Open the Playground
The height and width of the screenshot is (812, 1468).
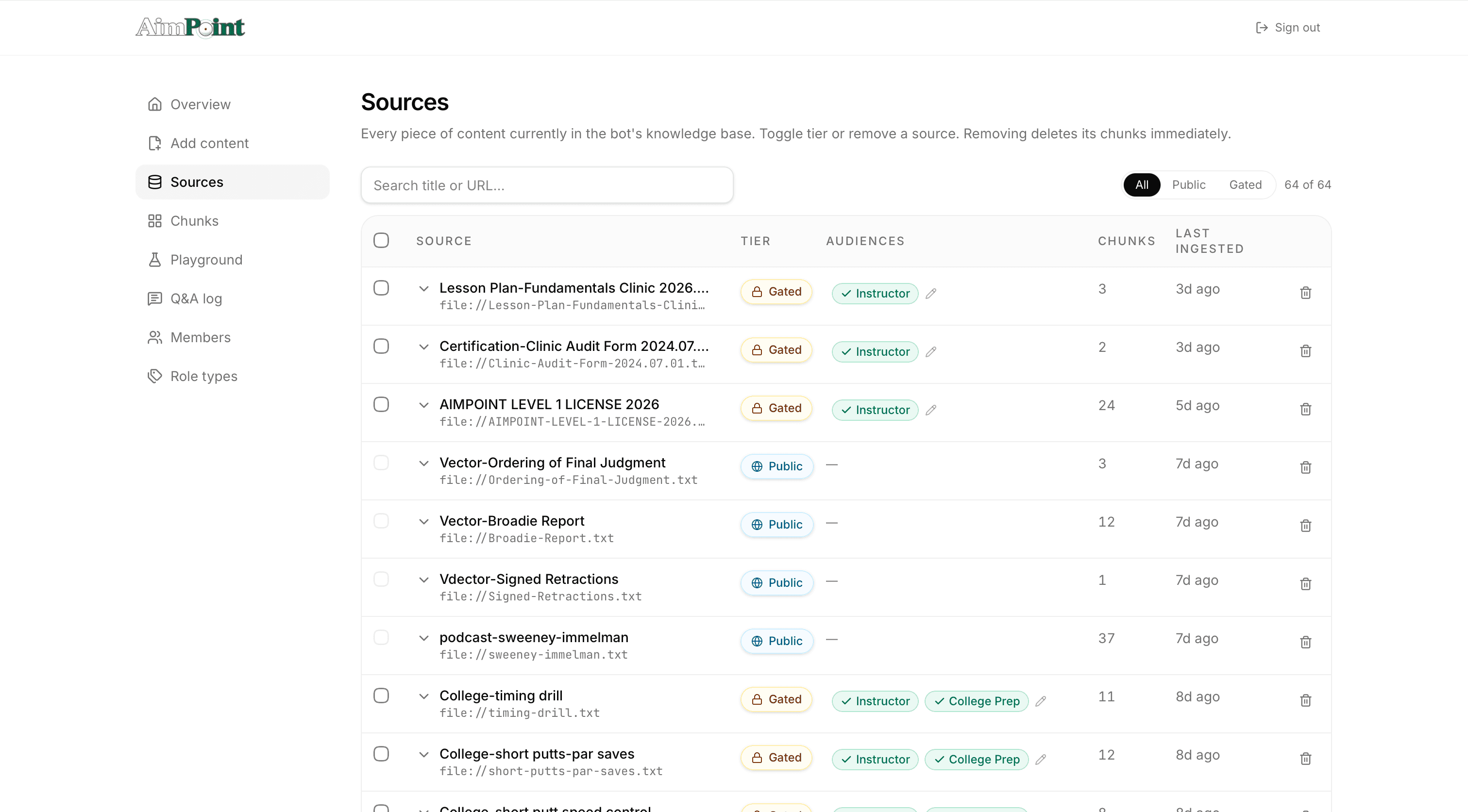point(233,260)
